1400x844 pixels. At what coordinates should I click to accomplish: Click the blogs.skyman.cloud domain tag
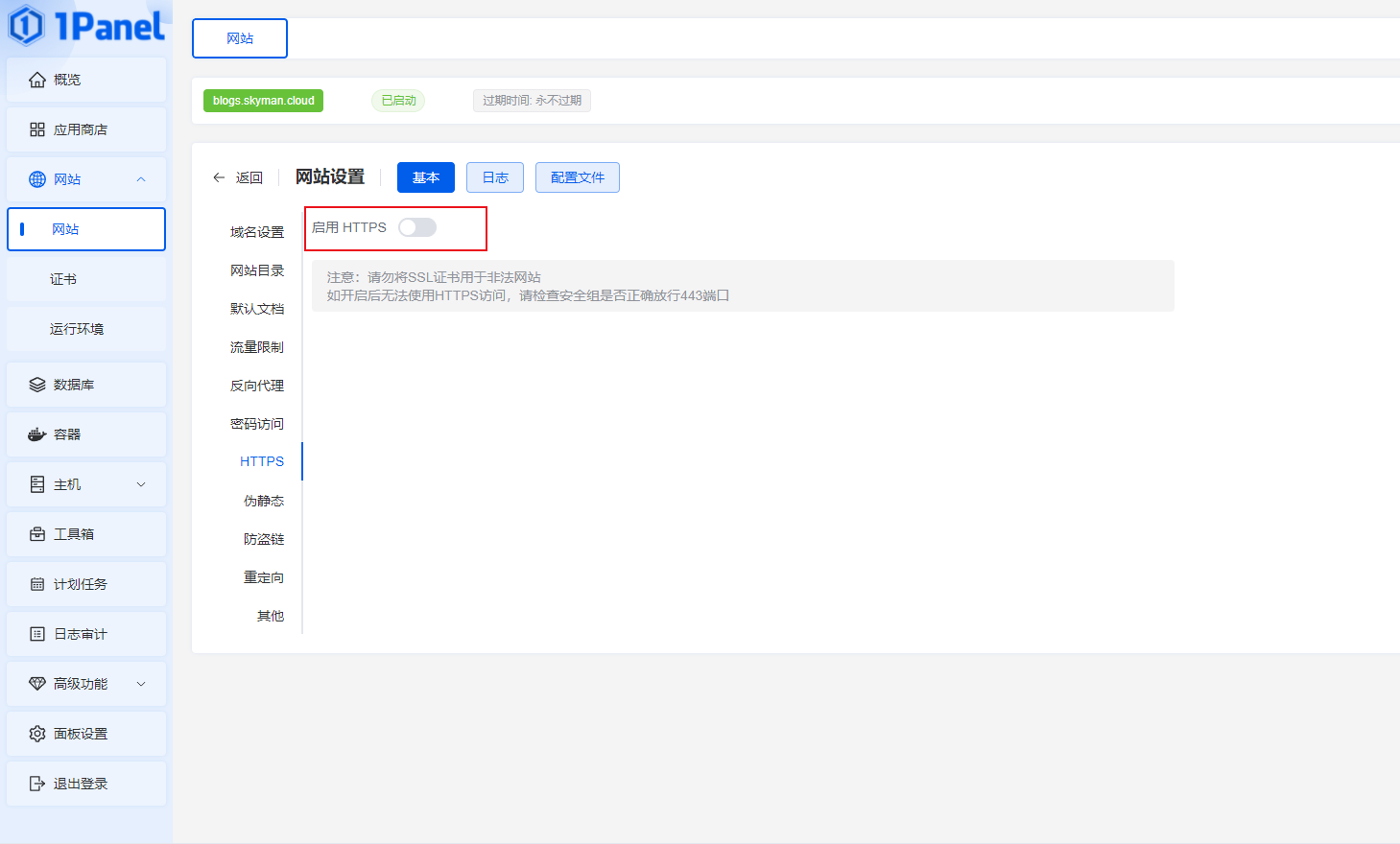[263, 101]
